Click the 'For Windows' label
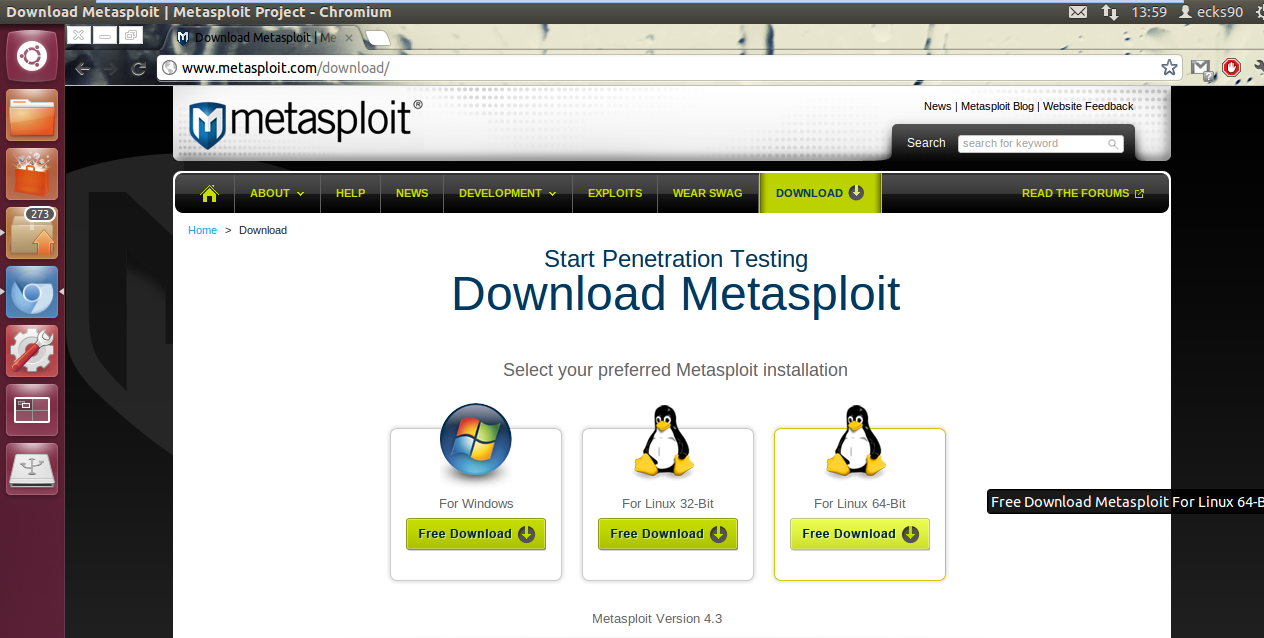 476,504
